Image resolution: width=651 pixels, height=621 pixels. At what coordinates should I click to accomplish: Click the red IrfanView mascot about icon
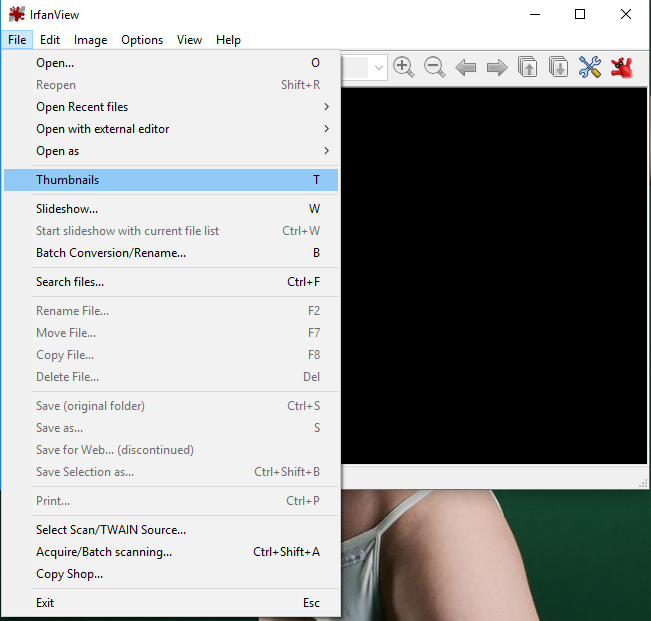pos(622,67)
